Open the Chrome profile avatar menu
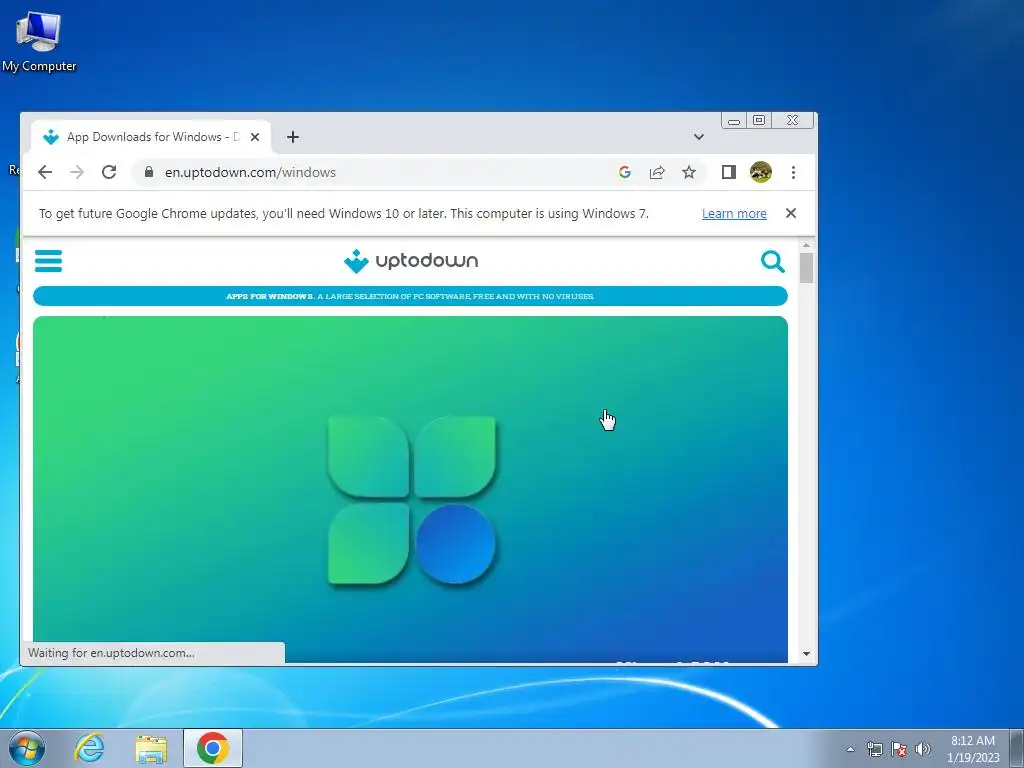Viewport: 1024px width, 768px height. pos(761,172)
